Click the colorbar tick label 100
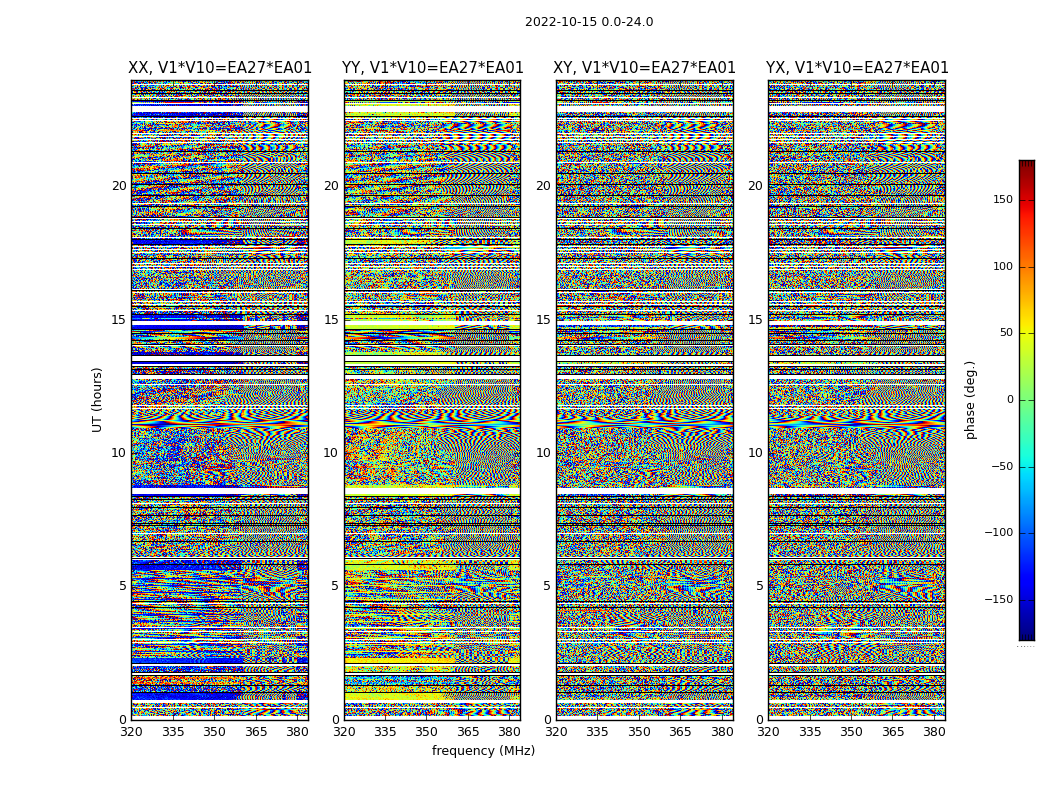Screen dimensions: 1050x800 click(x=1003, y=266)
